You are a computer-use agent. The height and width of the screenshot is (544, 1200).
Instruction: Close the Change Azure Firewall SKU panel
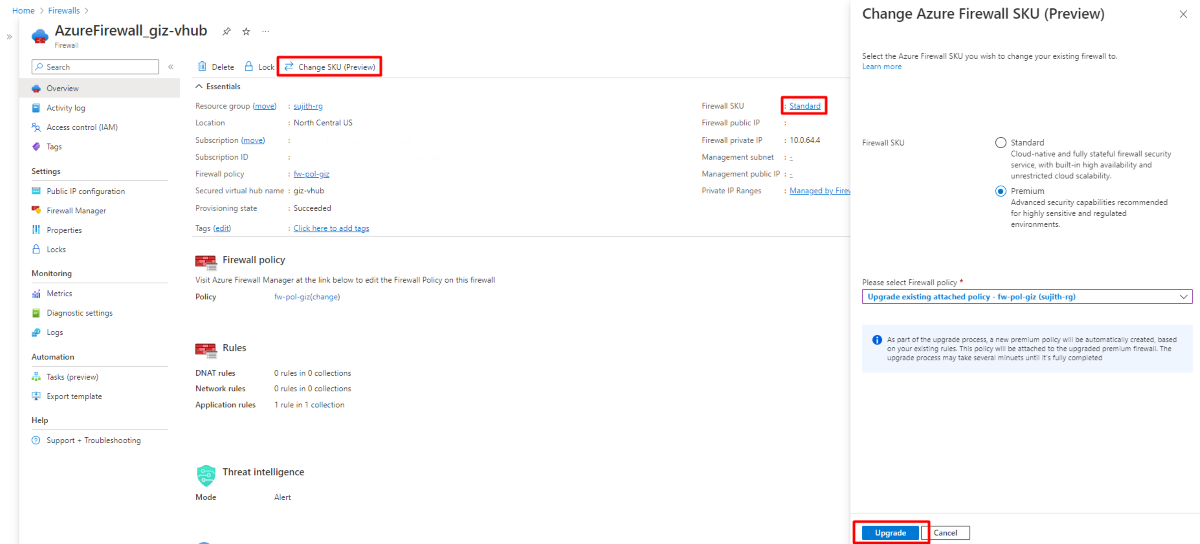coord(1184,13)
